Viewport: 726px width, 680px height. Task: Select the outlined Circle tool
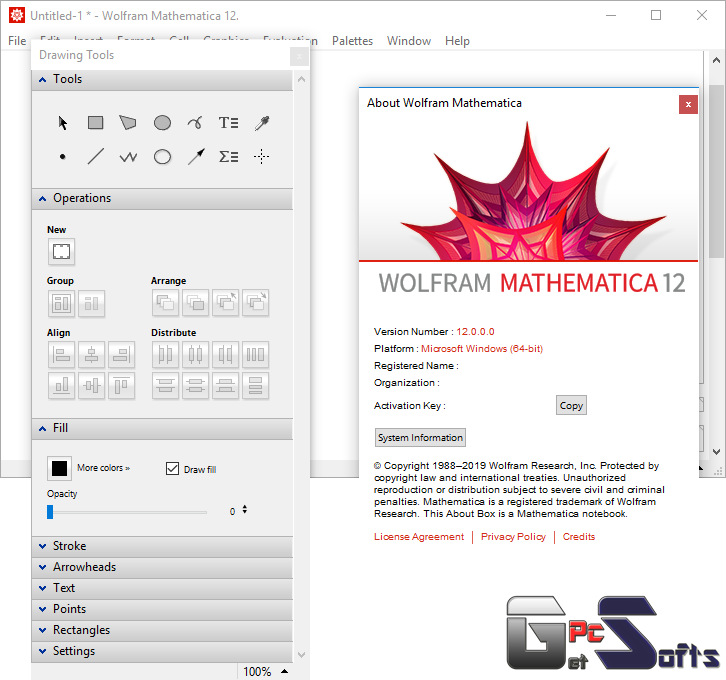coord(162,157)
